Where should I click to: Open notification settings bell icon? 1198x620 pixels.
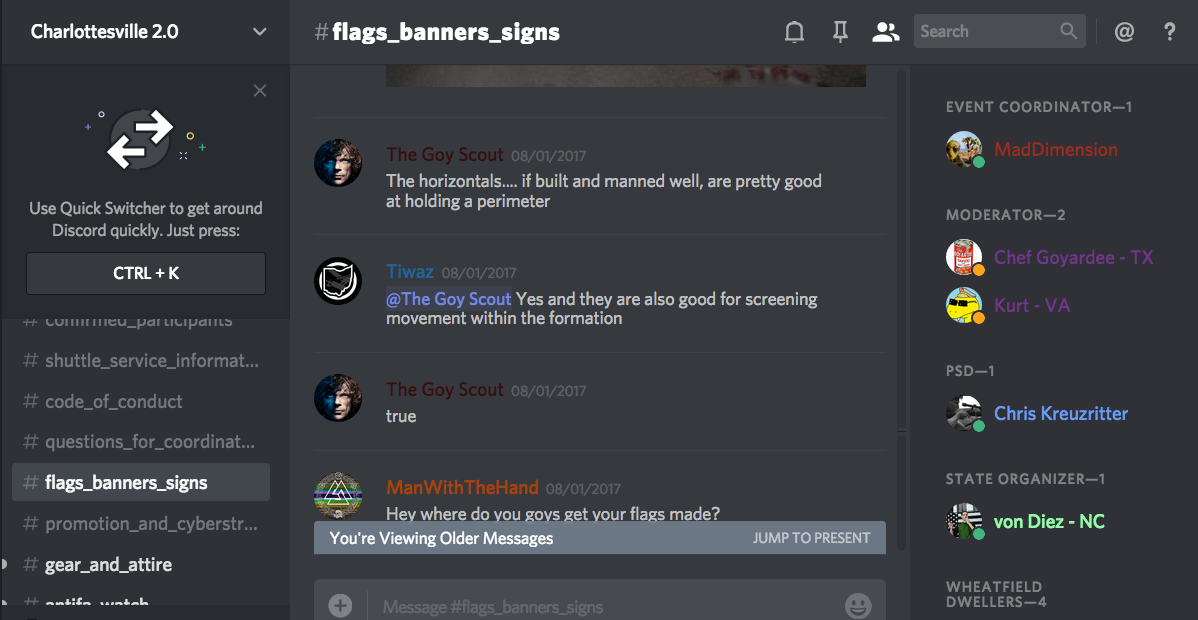coord(795,31)
